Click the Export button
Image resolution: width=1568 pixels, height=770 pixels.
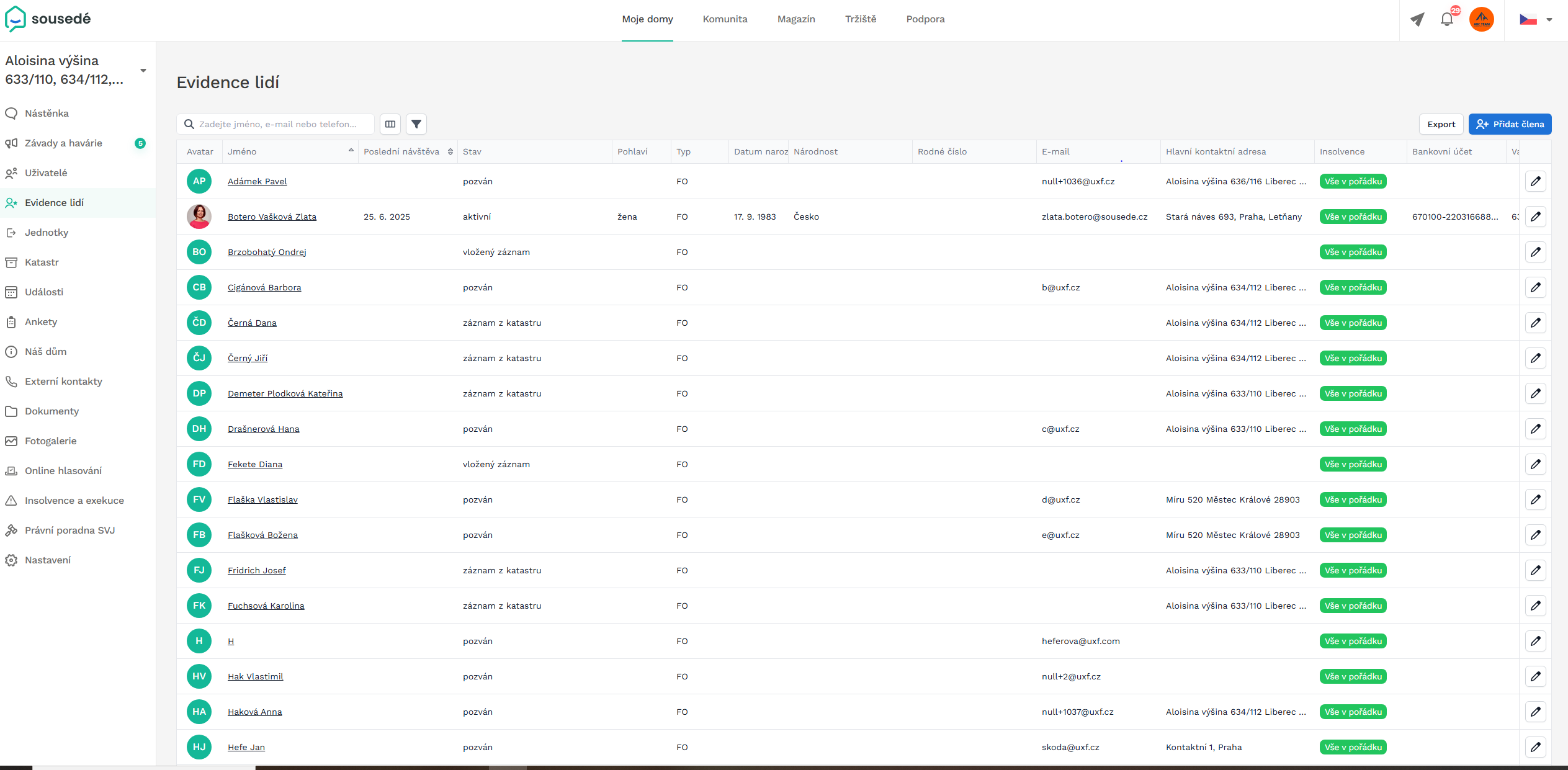click(x=1441, y=124)
